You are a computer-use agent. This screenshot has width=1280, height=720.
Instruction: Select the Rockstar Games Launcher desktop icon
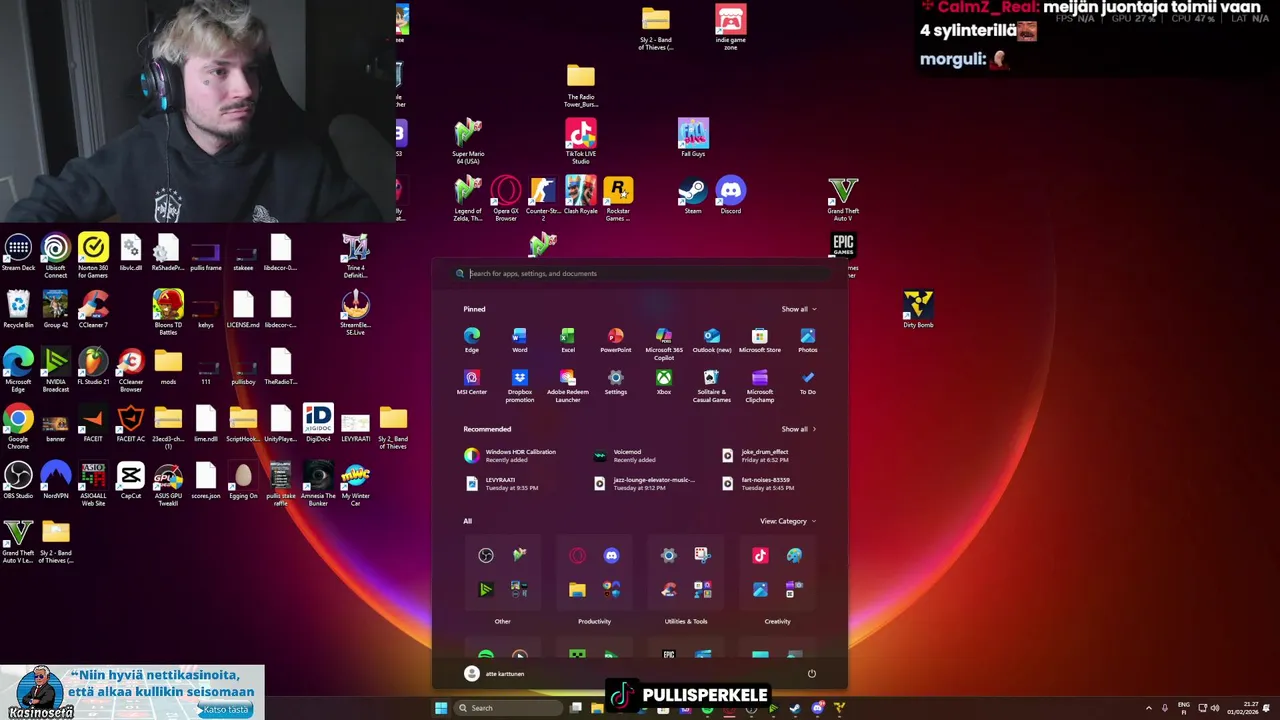pos(618,198)
